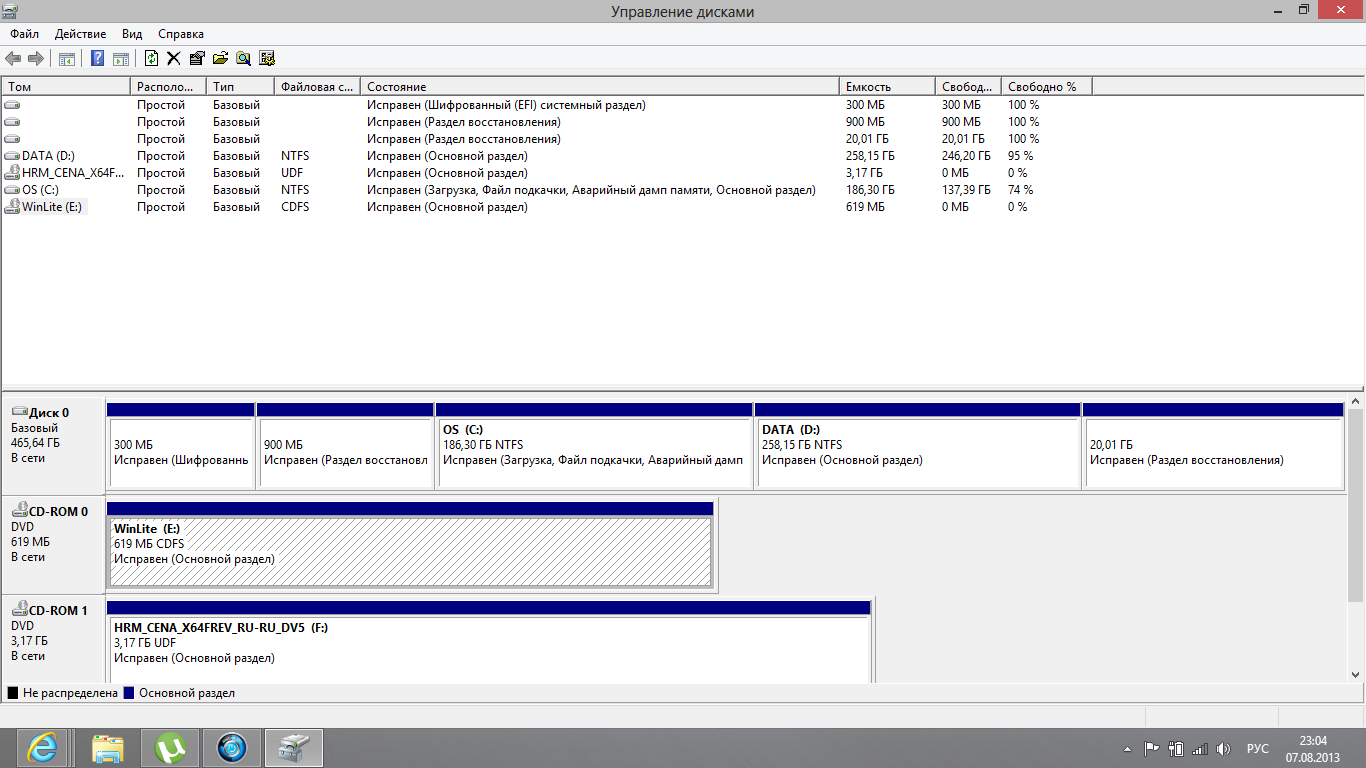The image size is (1366, 768).
Task: Click the battery icon in system tray
Action: coord(1176,748)
